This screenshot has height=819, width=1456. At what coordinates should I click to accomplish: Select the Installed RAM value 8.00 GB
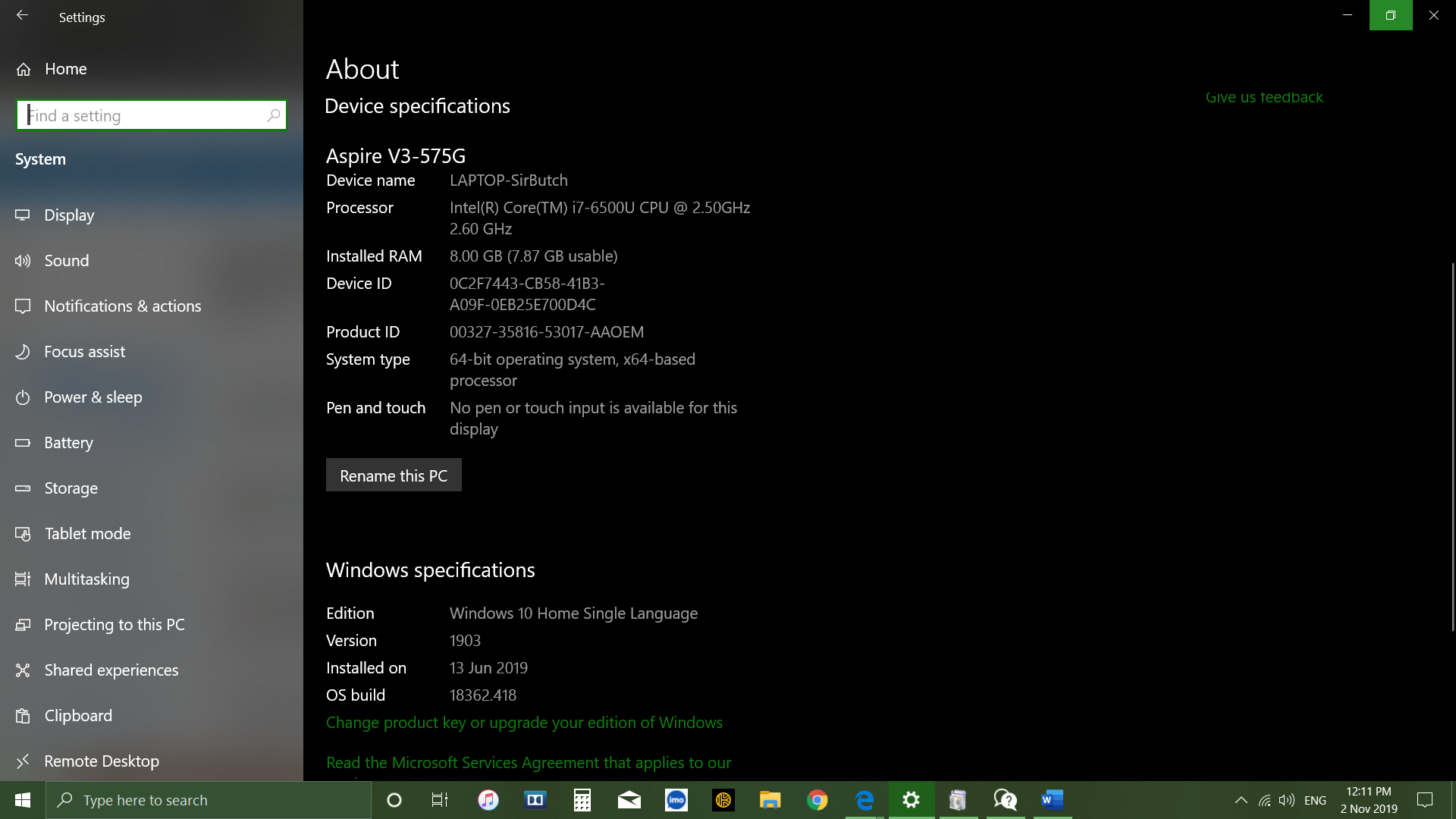click(x=475, y=256)
